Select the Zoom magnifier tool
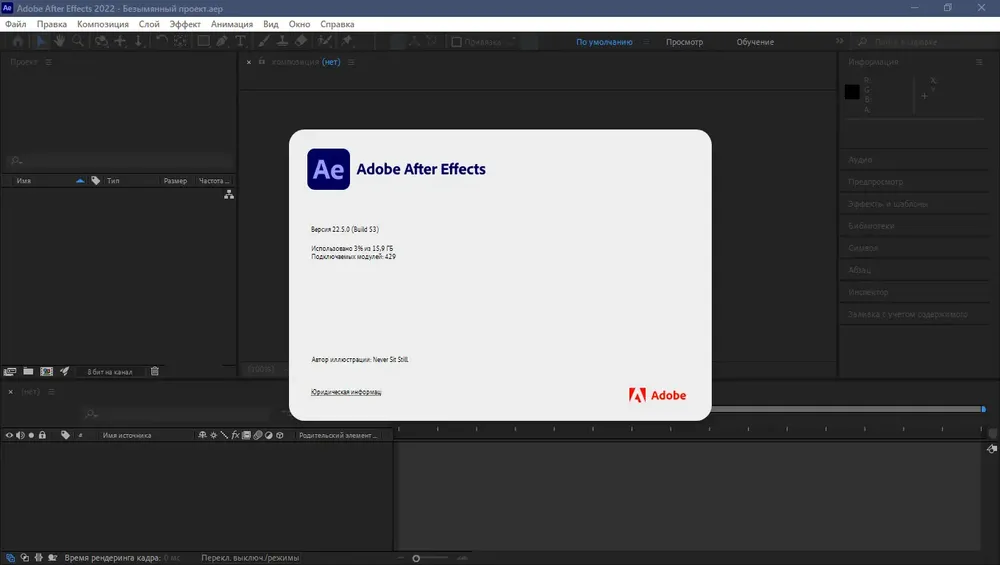 coord(78,41)
